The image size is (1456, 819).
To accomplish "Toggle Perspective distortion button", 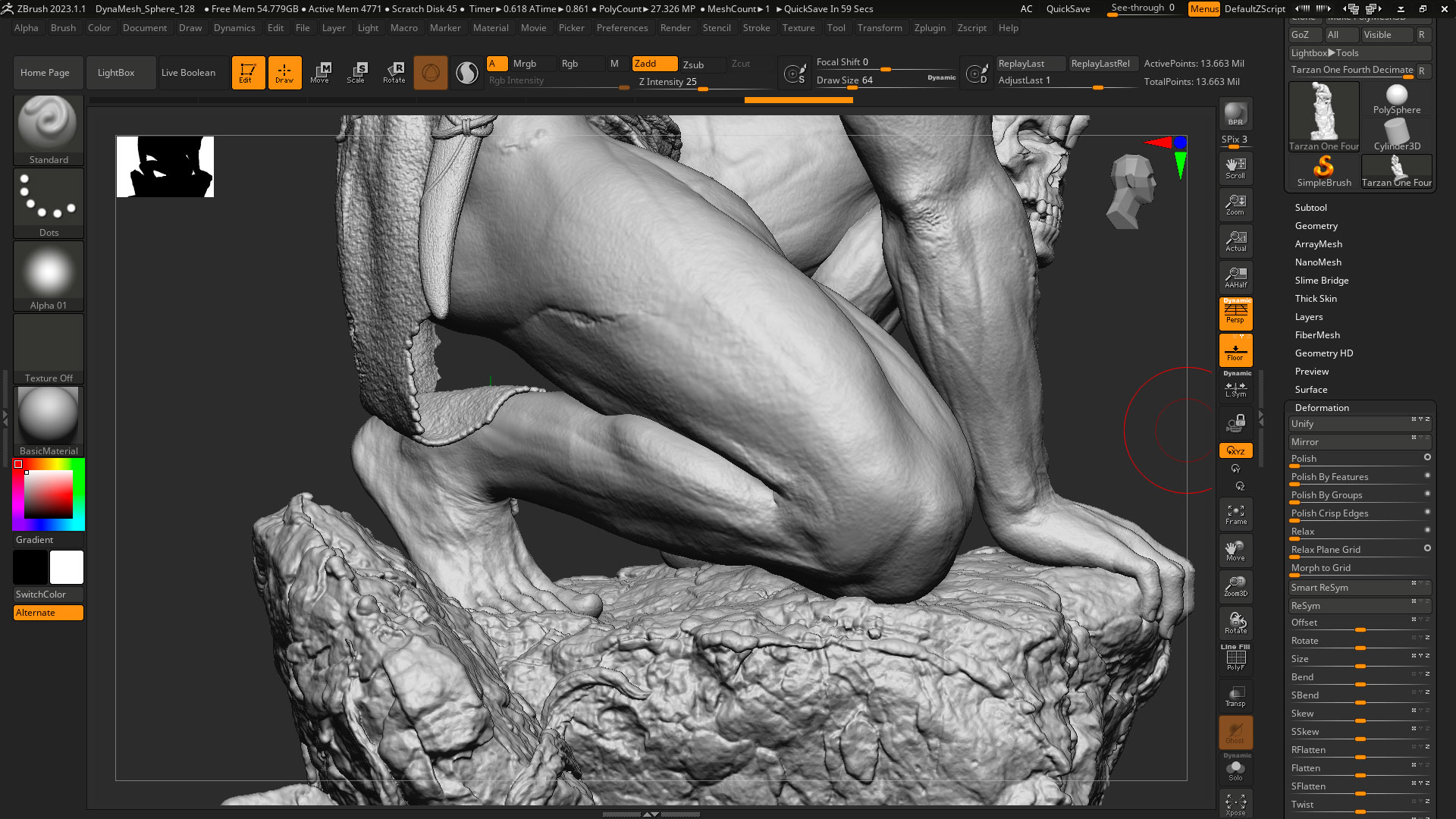I will (x=1235, y=313).
